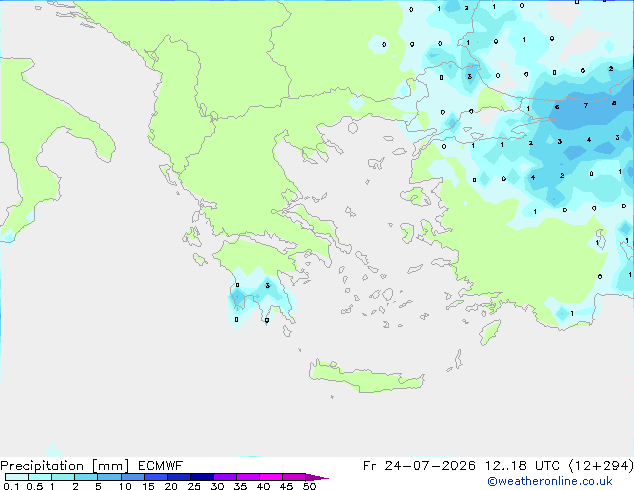The width and height of the screenshot is (634, 490).
Task: Click the 0.5–1 mm legend color swatch
Action: pos(40,477)
